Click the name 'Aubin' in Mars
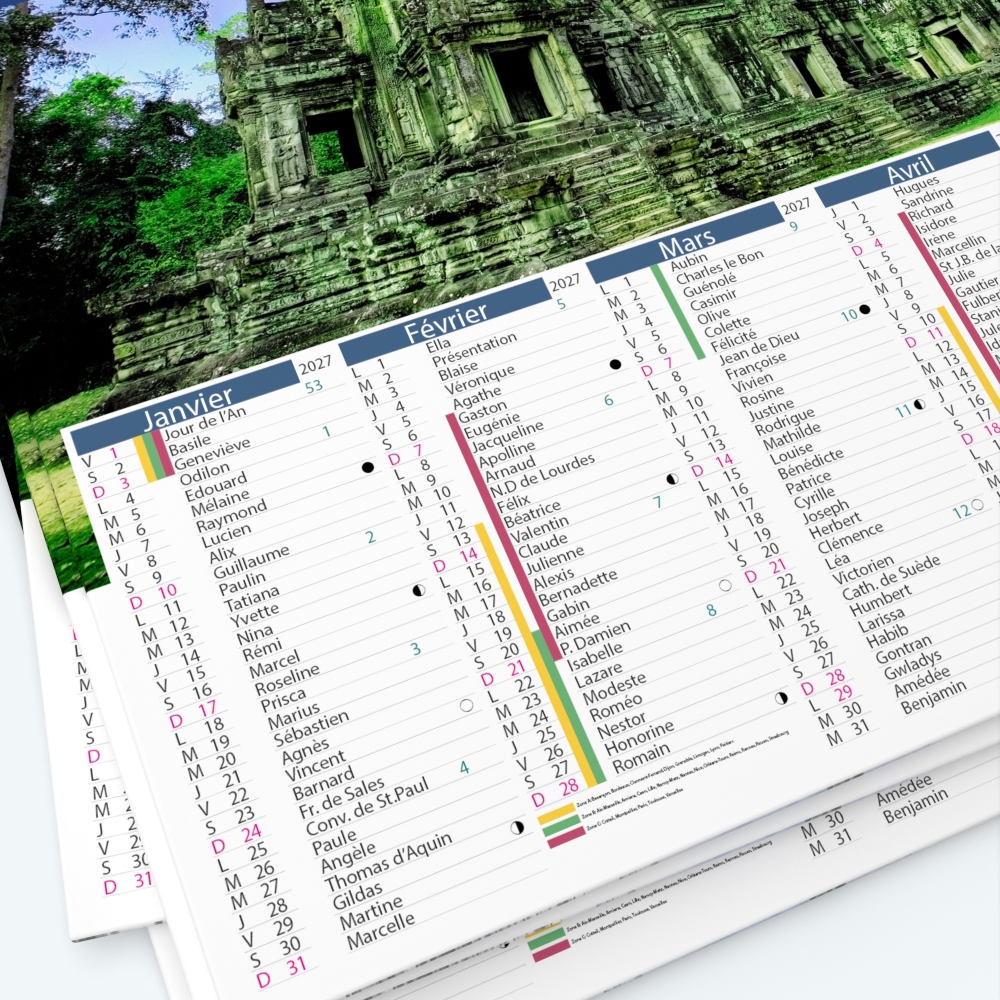 (x=689, y=261)
